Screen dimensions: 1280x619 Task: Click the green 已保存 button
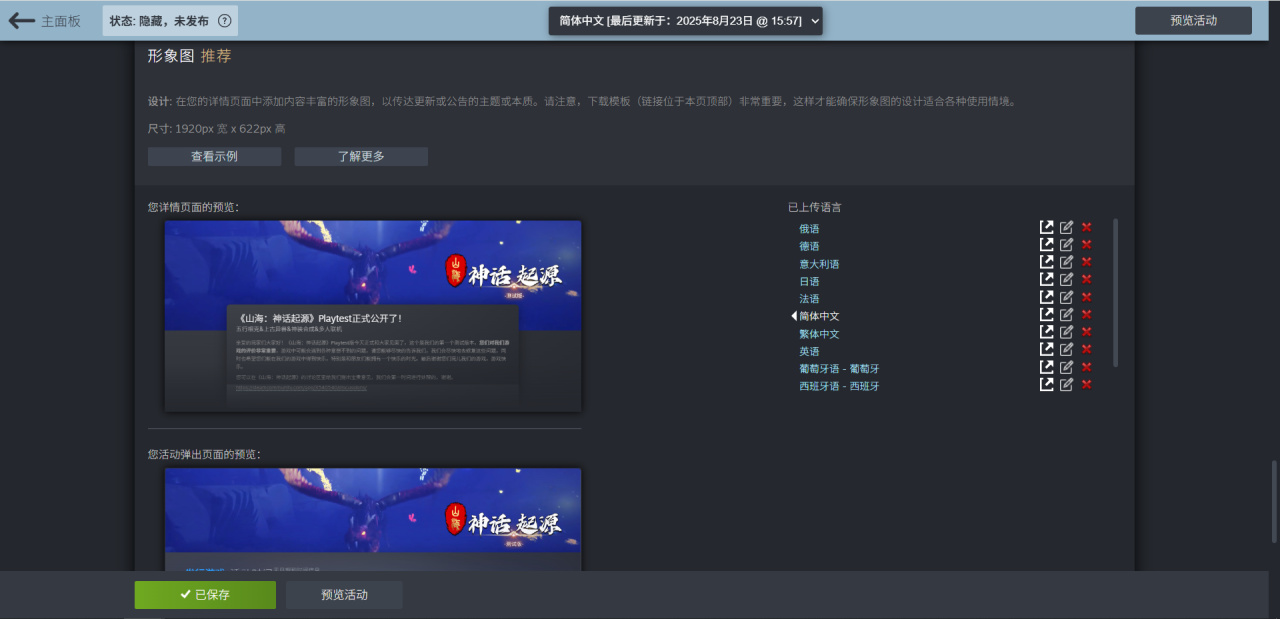[x=205, y=594]
